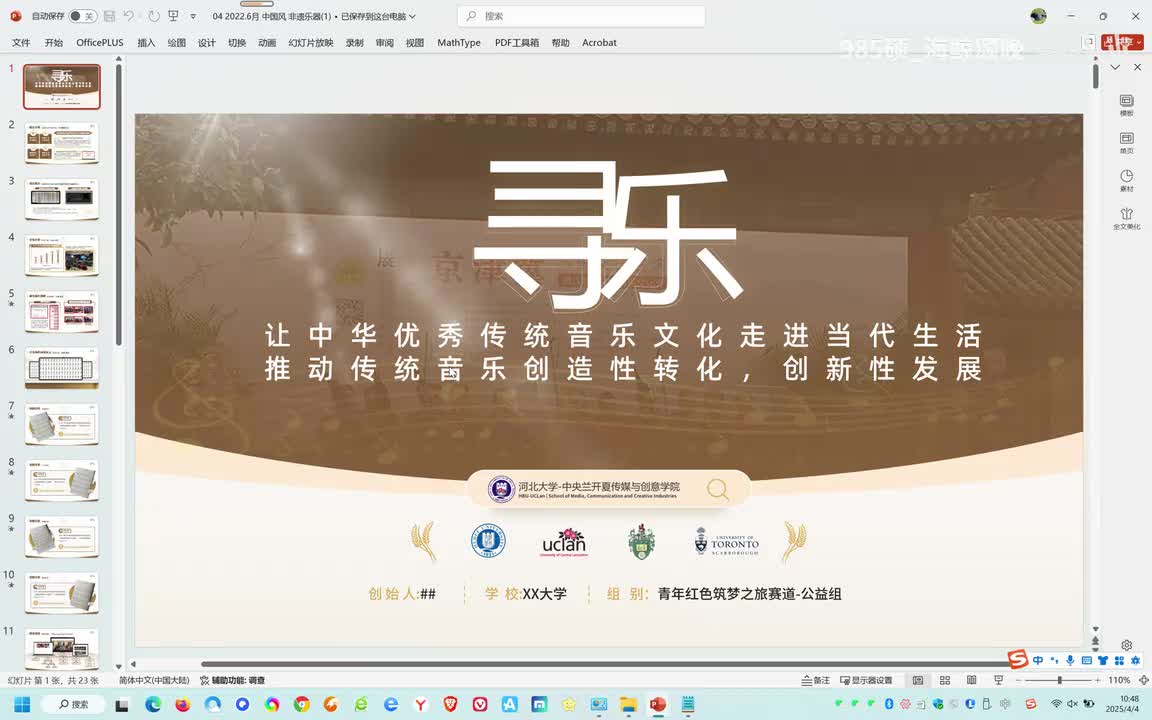Click the Redo arrow icon
Screen dimensions: 1152x720
click(153, 16)
